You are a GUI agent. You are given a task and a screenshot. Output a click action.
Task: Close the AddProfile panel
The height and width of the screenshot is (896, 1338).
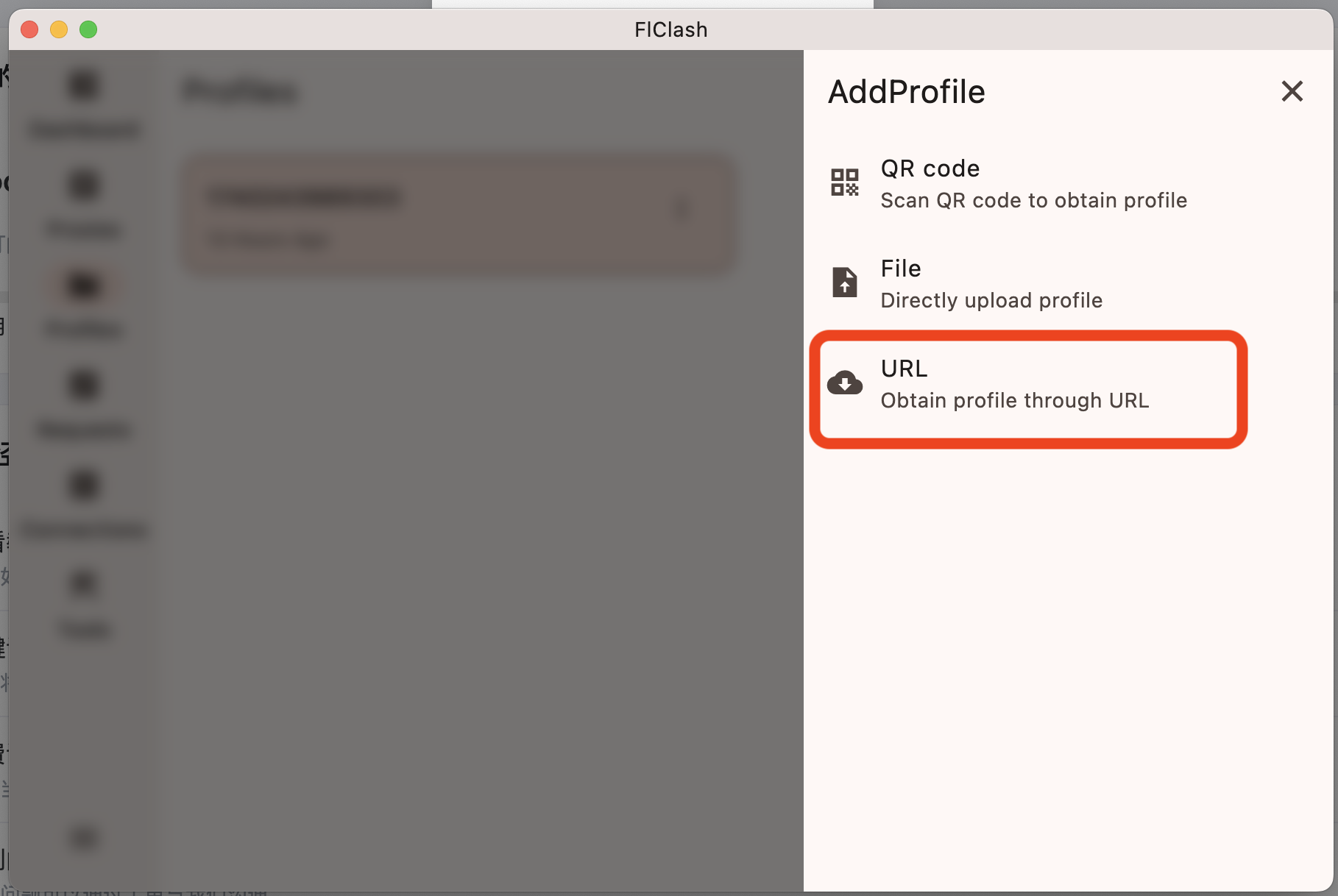[x=1292, y=91]
